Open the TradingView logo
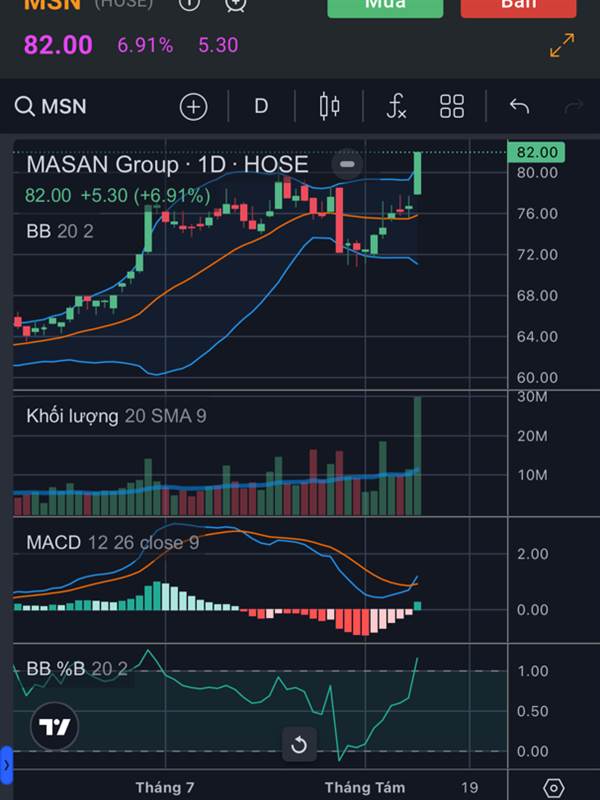Image resolution: width=600 pixels, height=800 pixels. pyautogui.click(x=55, y=726)
